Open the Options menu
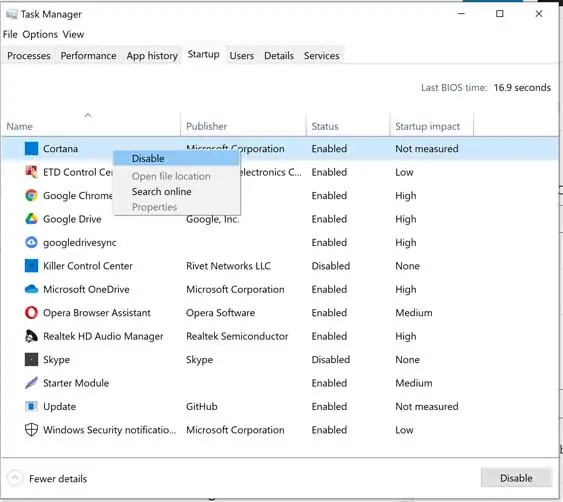Image resolution: width=563 pixels, height=502 pixels. click(40, 34)
